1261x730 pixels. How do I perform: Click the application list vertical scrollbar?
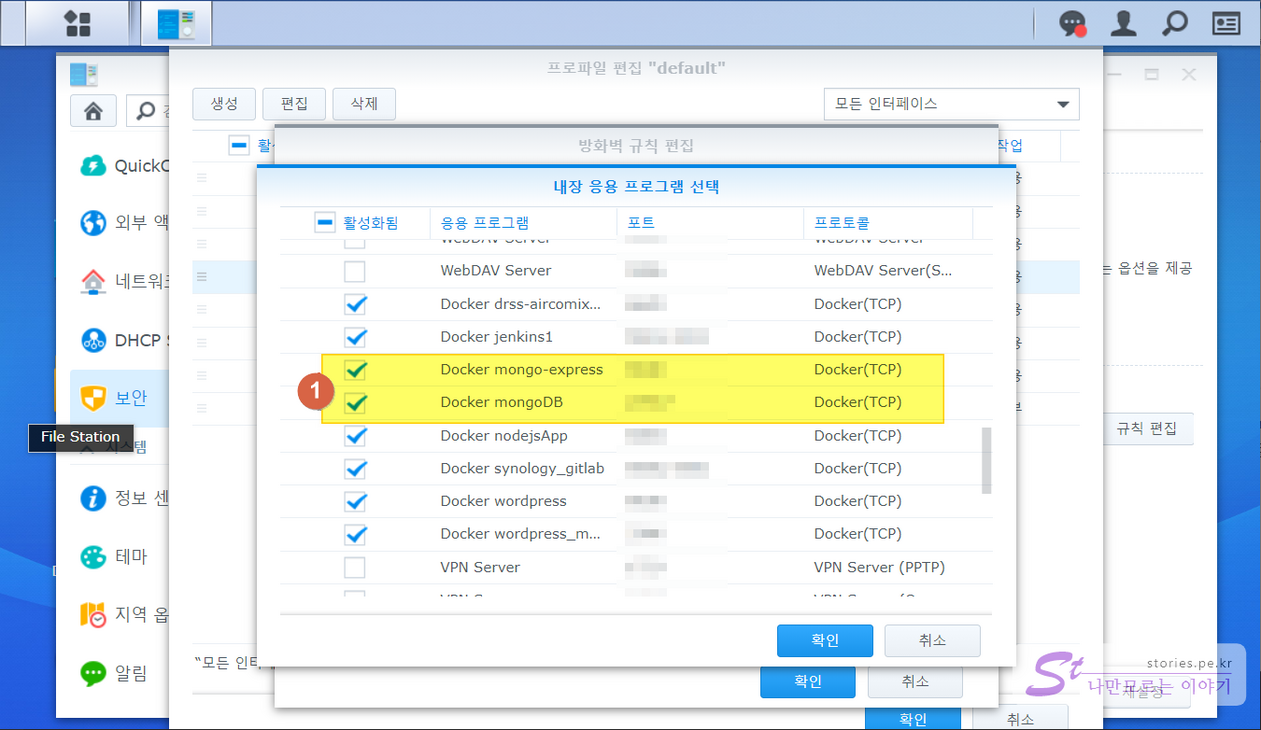click(x=987, y=460)
